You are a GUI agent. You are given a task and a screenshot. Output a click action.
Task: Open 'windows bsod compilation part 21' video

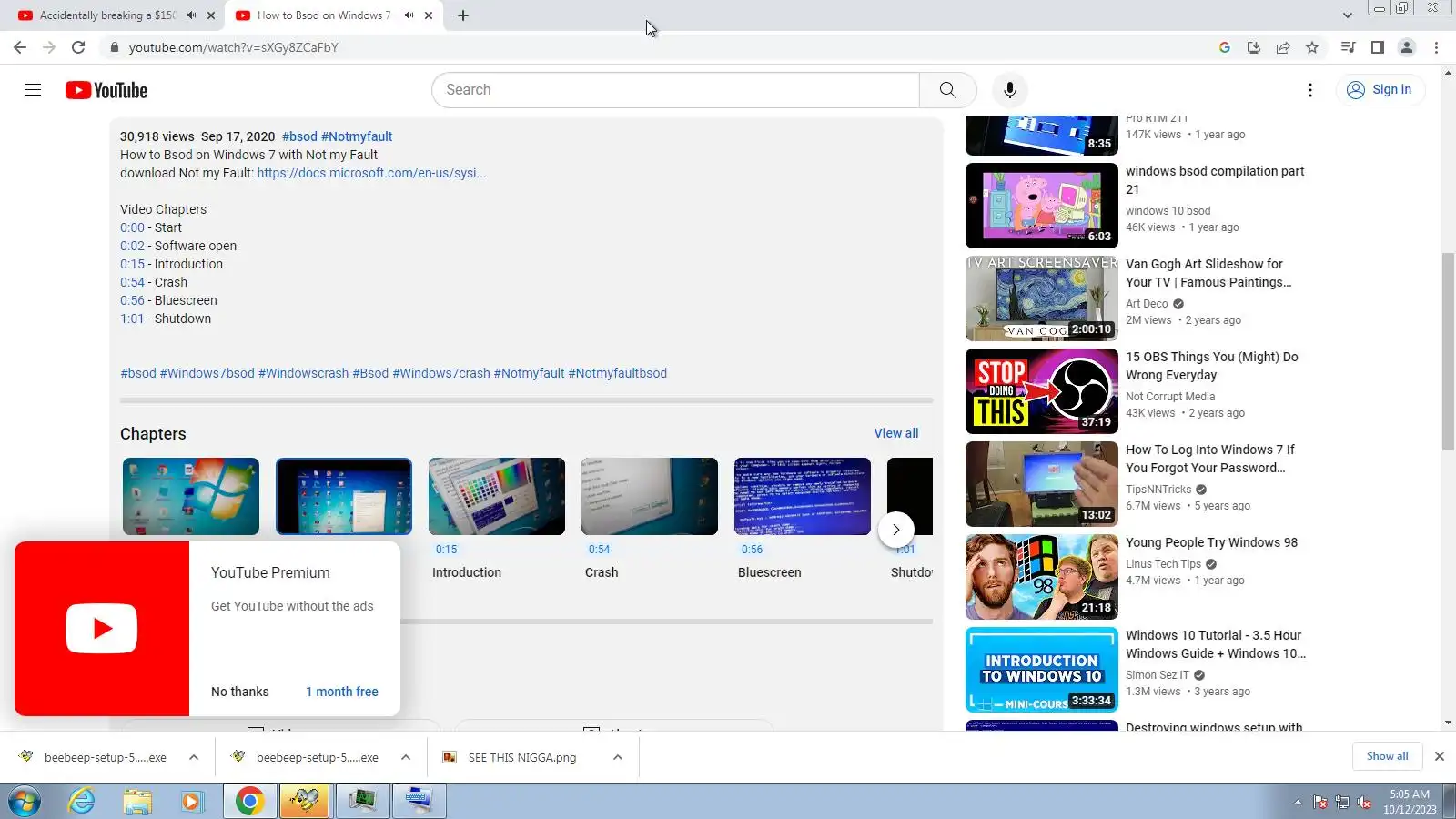tap(1042, 206)
